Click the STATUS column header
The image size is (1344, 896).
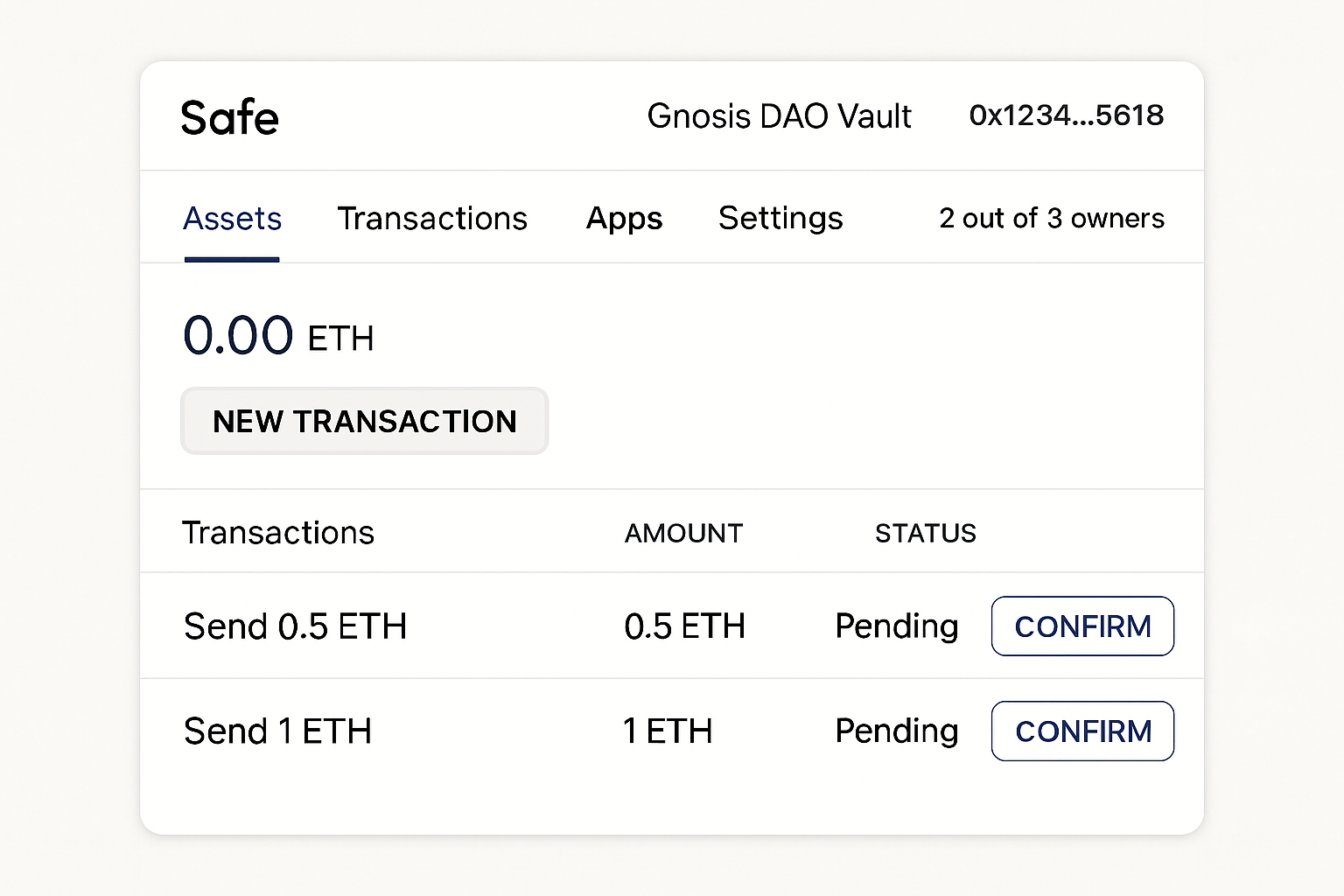click(x=926, y=532)
